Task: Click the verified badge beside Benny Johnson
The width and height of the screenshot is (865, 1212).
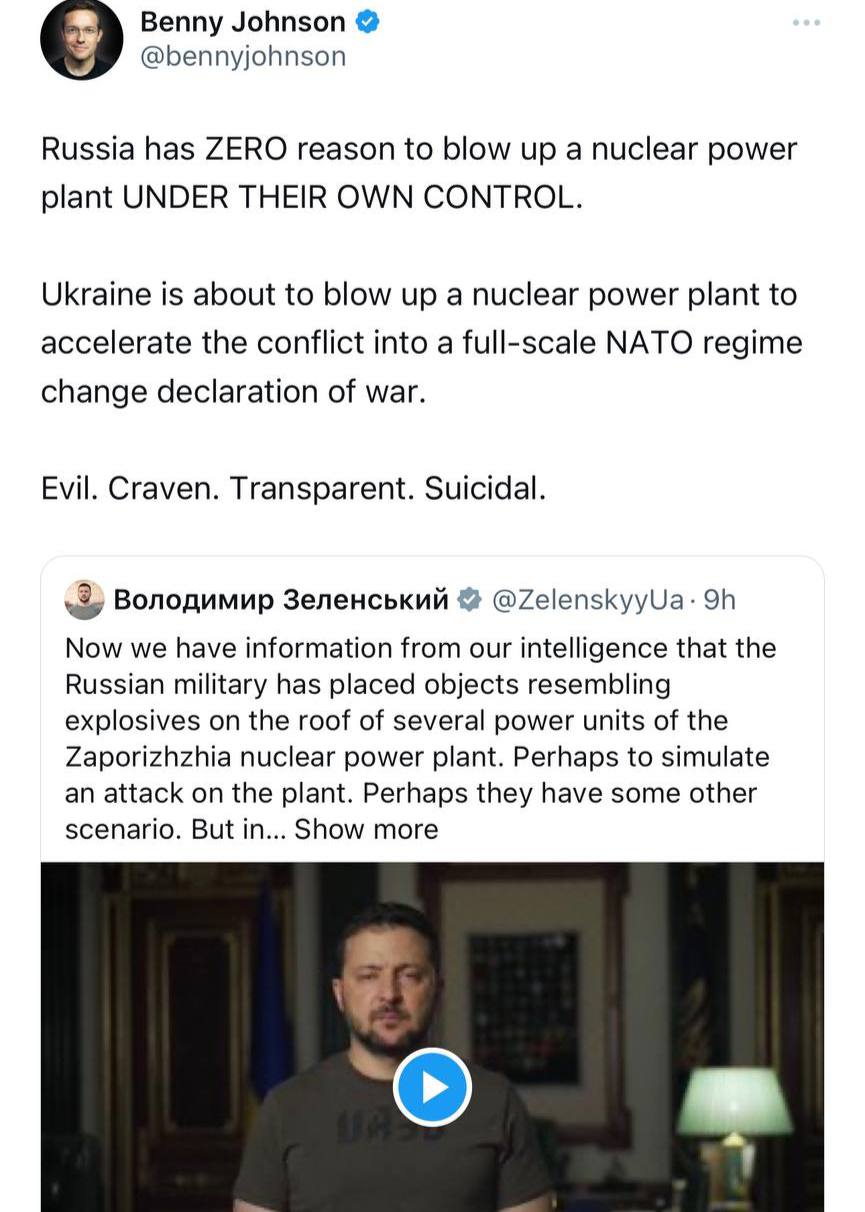Action: tap(368, 21)
